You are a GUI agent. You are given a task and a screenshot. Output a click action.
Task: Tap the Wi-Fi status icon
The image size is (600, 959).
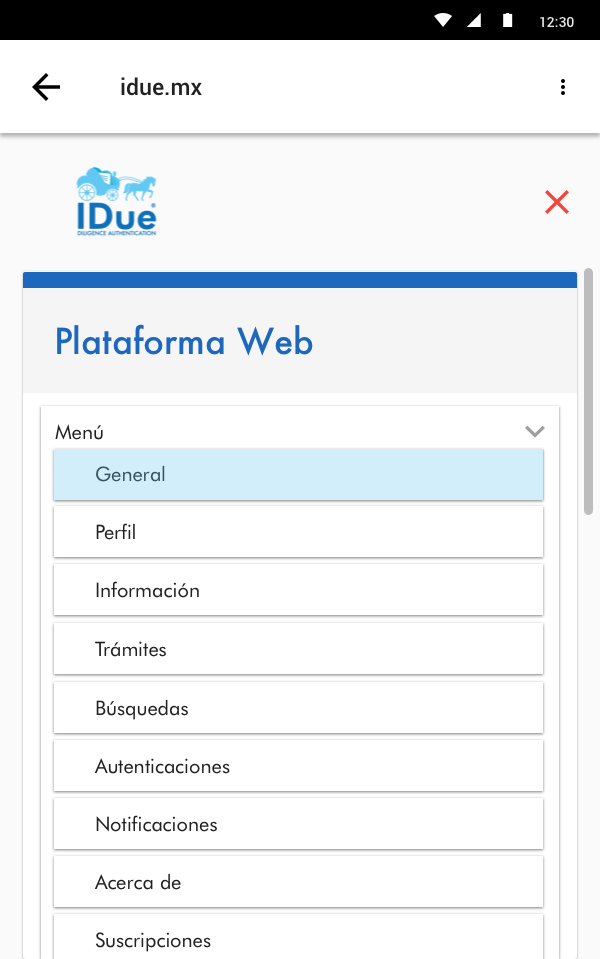coord(443,20)
